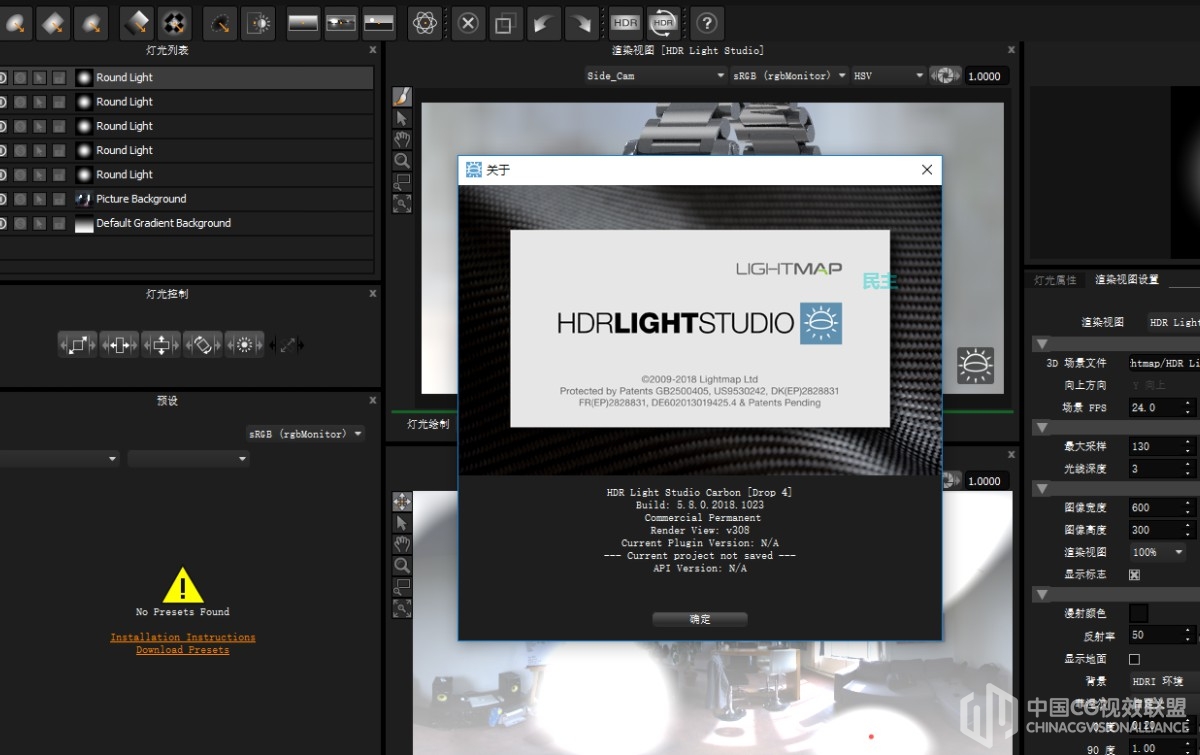Viewport: 1200px width, 755px height.
Task: Click the vertical-arrows light control icon
Action: tap(160, 344)
